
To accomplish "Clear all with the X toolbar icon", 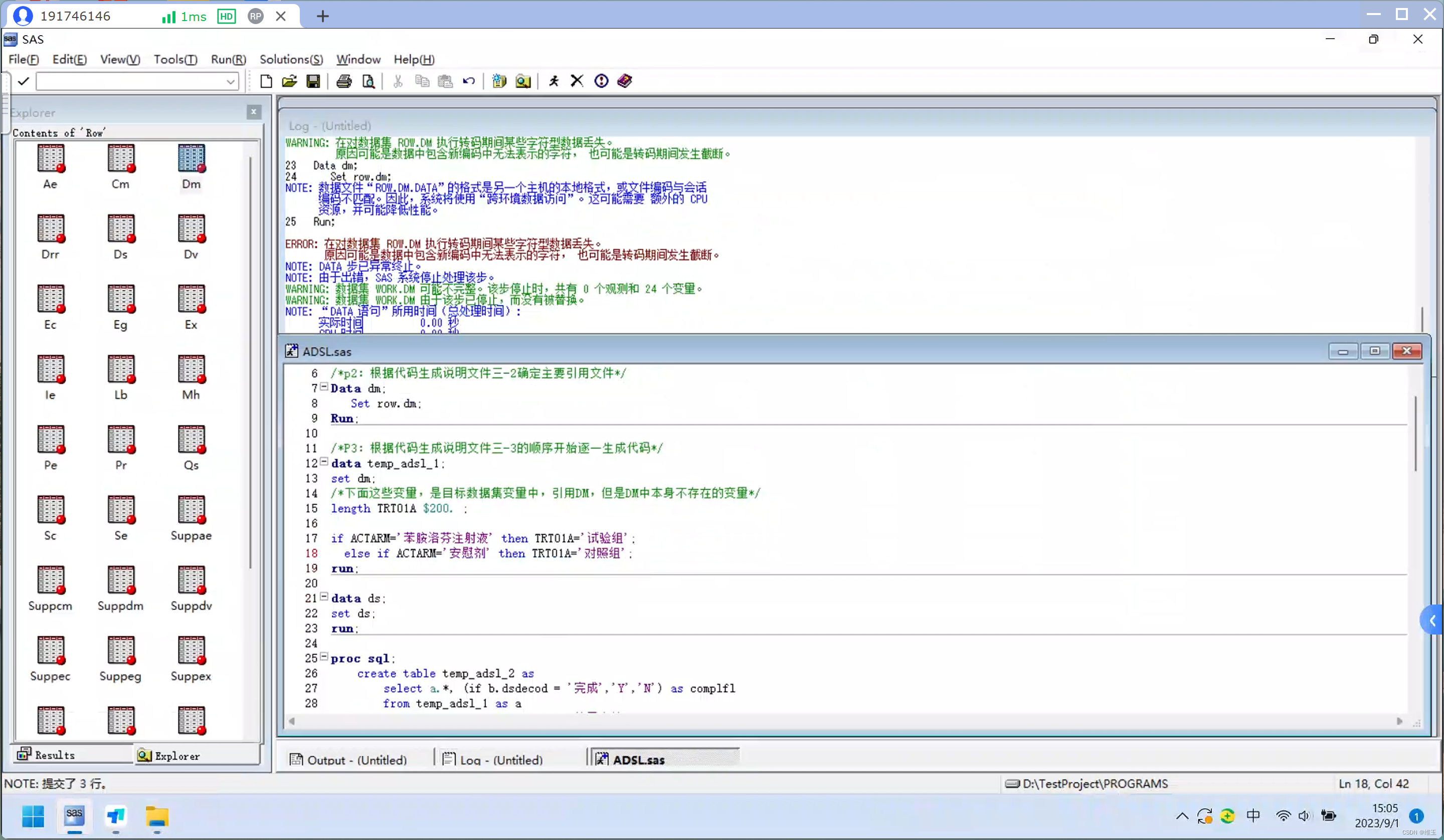I will 577,81.
